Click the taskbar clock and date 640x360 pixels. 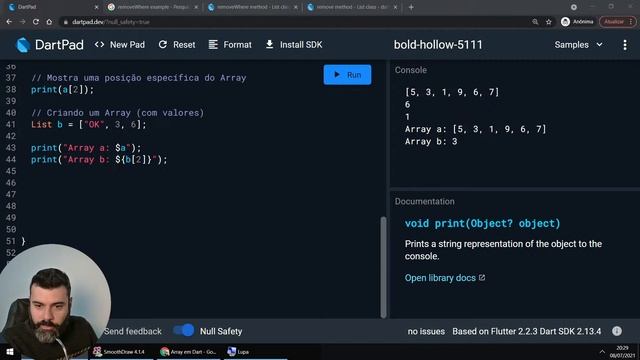(x=622, y=351)
